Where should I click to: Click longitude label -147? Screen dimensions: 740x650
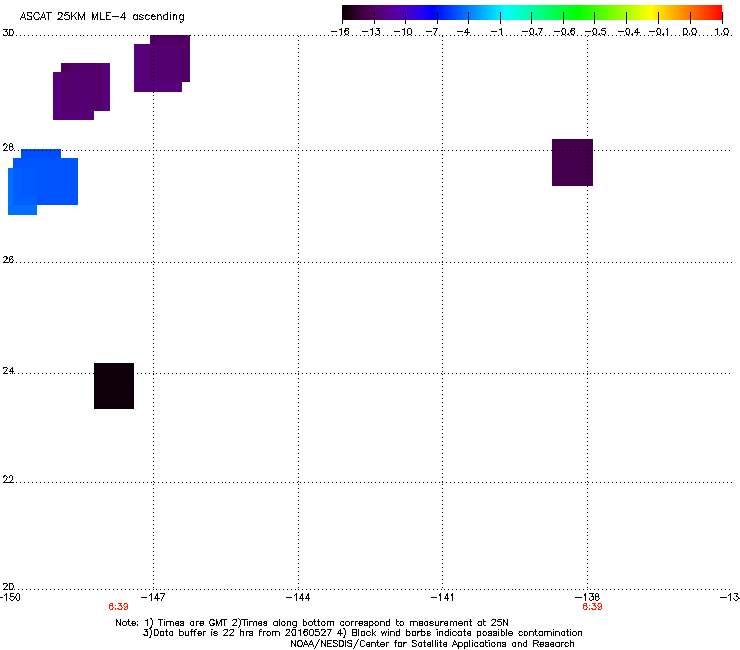153,597
